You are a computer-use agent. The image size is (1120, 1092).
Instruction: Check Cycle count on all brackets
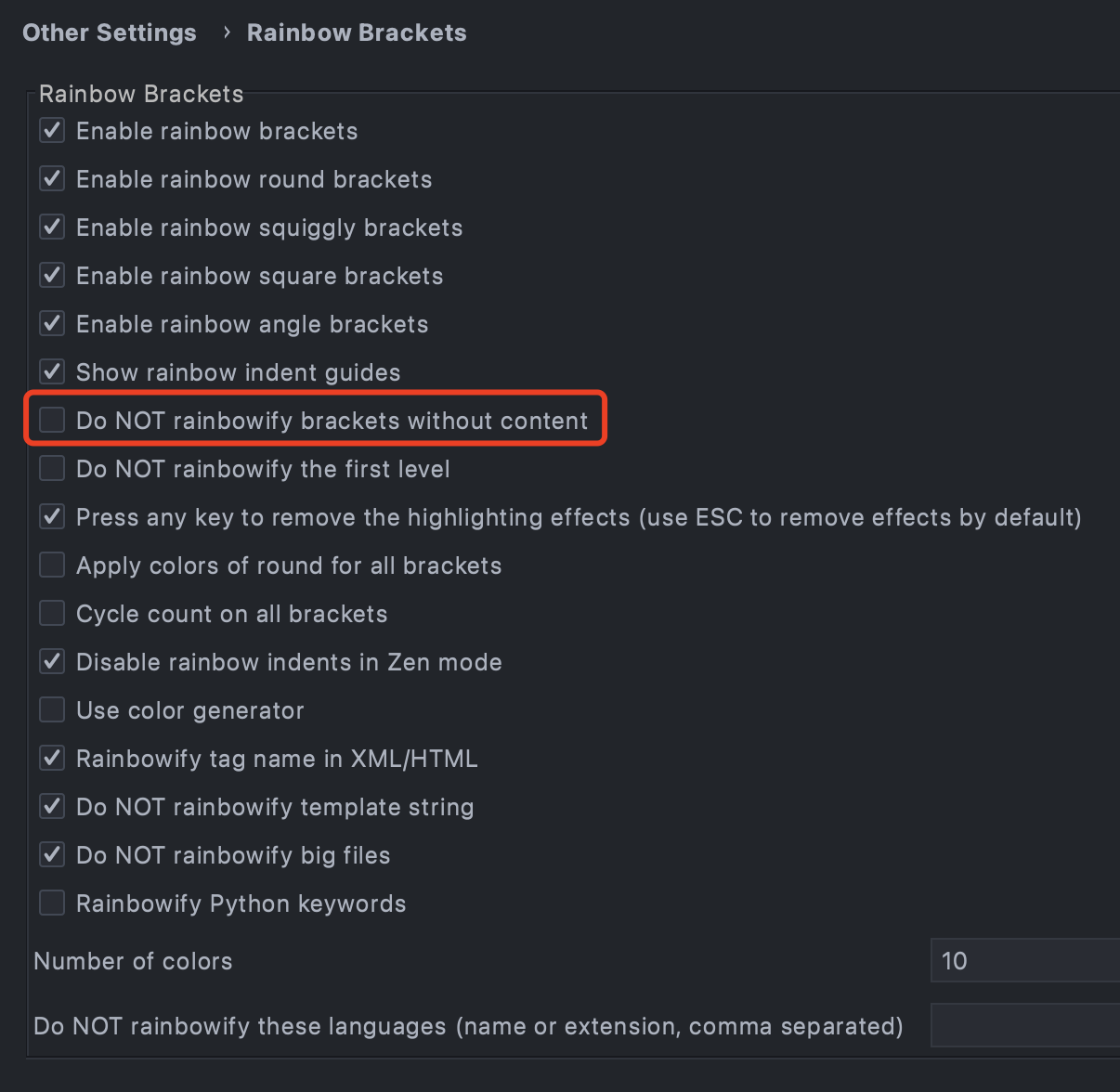[x=52, y=613]
